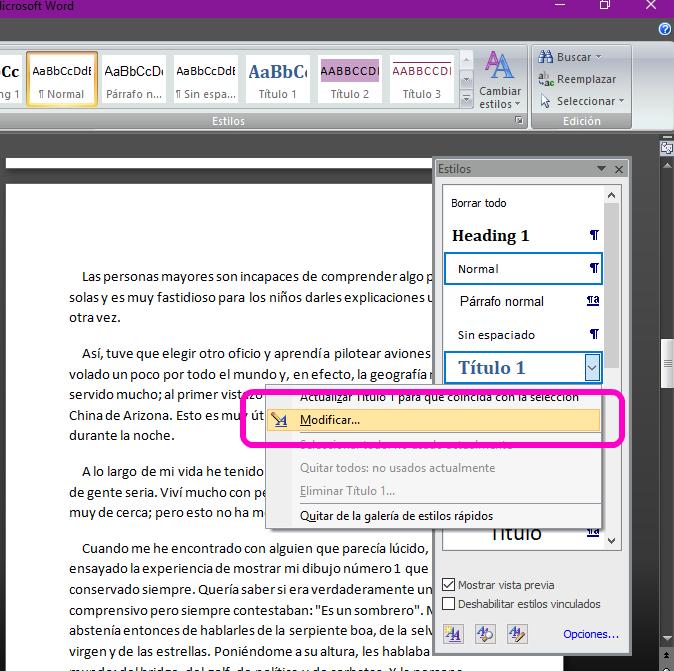The image size is (674, 671).
Task: Click the Reemplazar icon in Edición
Action: pyautogui.click(x=546, y=79)
